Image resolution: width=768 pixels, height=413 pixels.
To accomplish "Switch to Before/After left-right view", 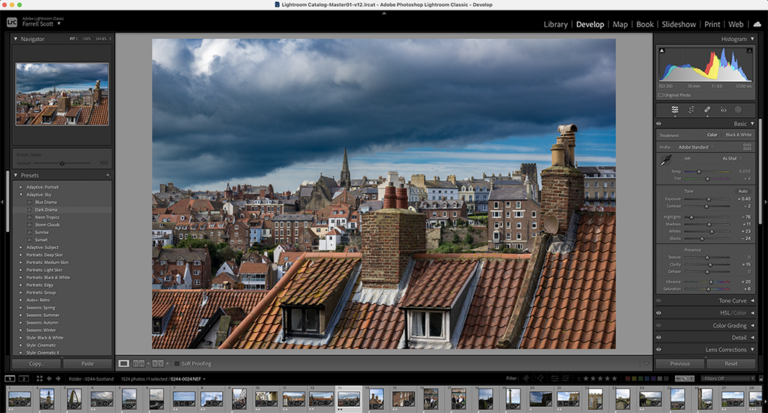I will pyautogui.click(x=139, y=364).
